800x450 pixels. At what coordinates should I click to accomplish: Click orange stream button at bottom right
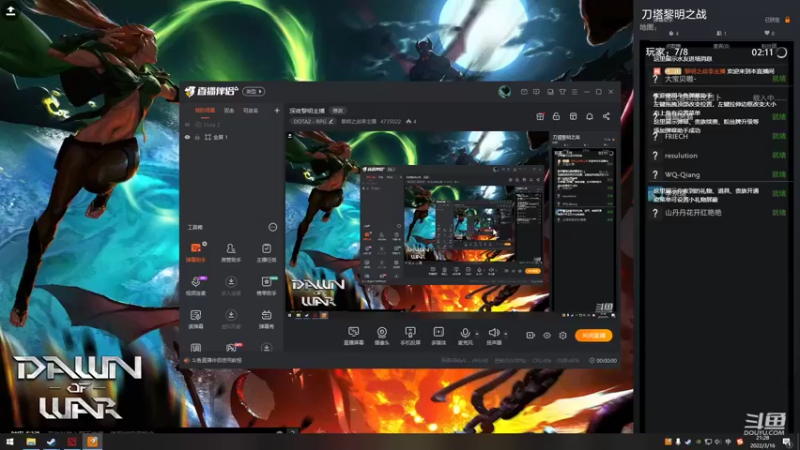click(x=593, y=335)
